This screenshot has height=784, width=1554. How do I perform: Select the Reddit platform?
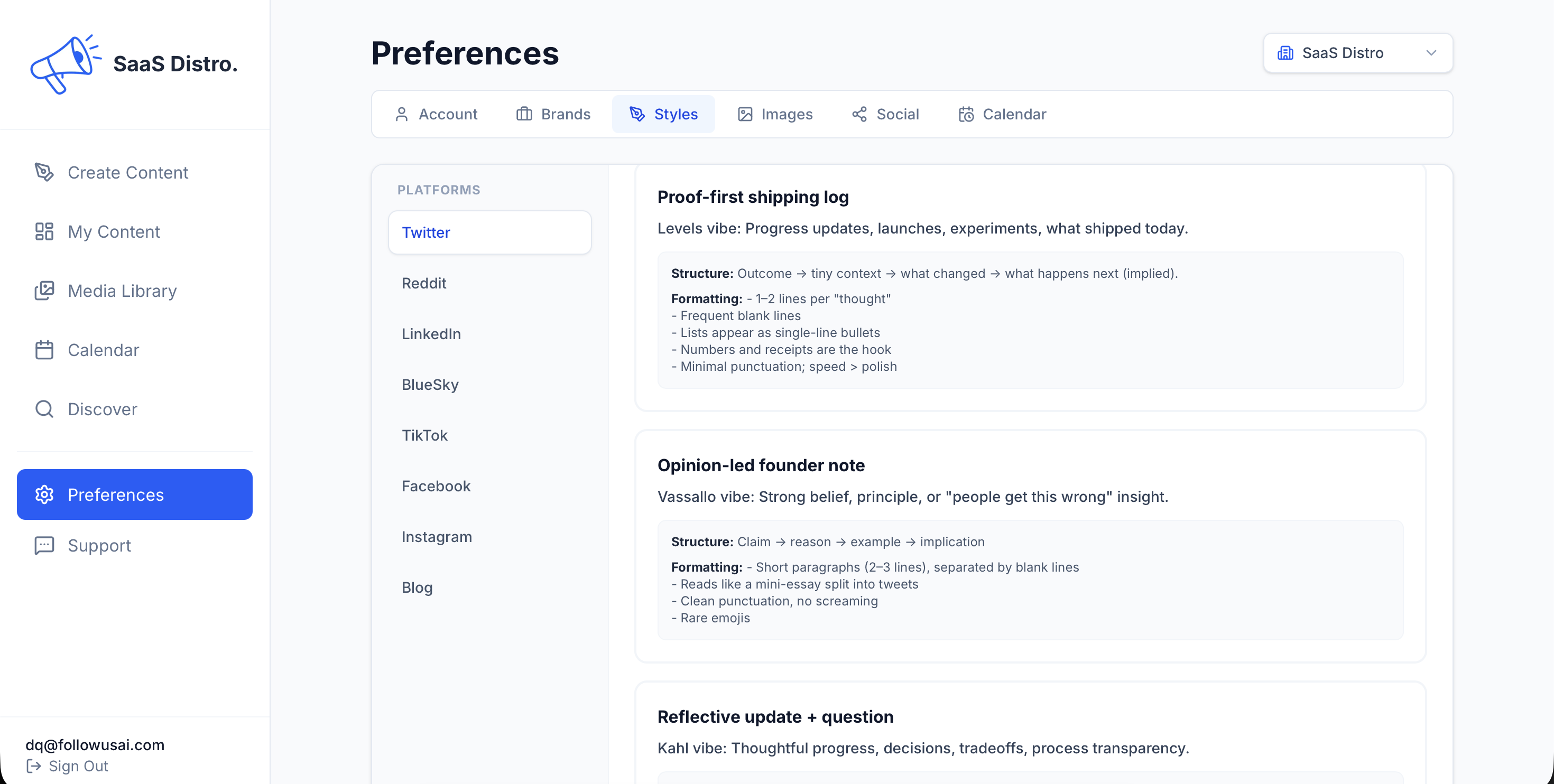point(423,283)
